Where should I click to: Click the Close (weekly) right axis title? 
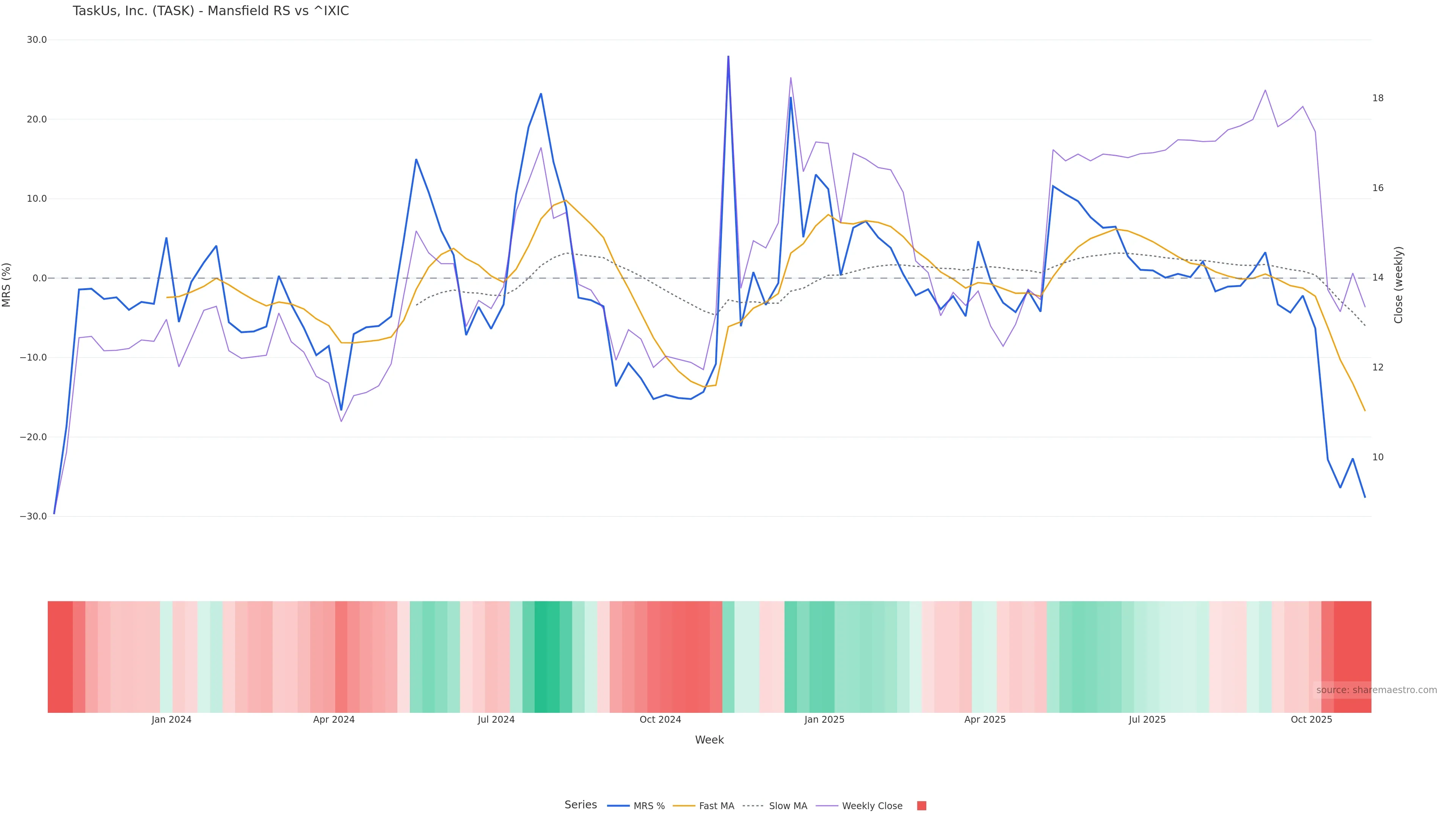coord(1398,285)
